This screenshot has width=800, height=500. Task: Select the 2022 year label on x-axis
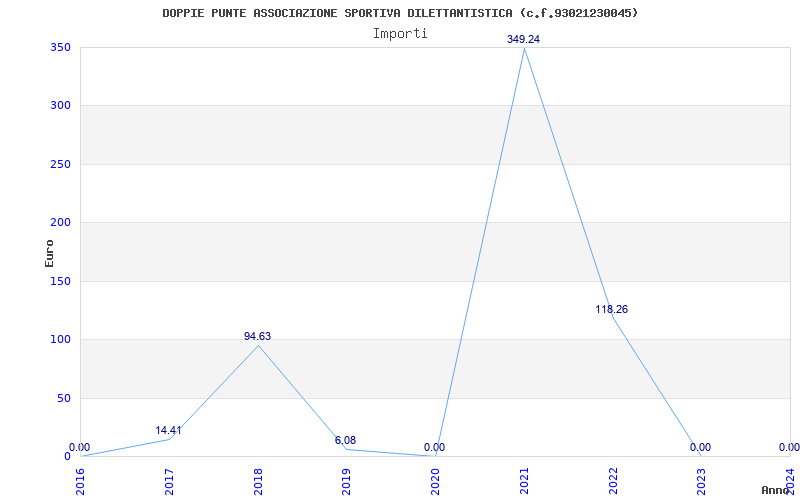click(x=613, y=482)
